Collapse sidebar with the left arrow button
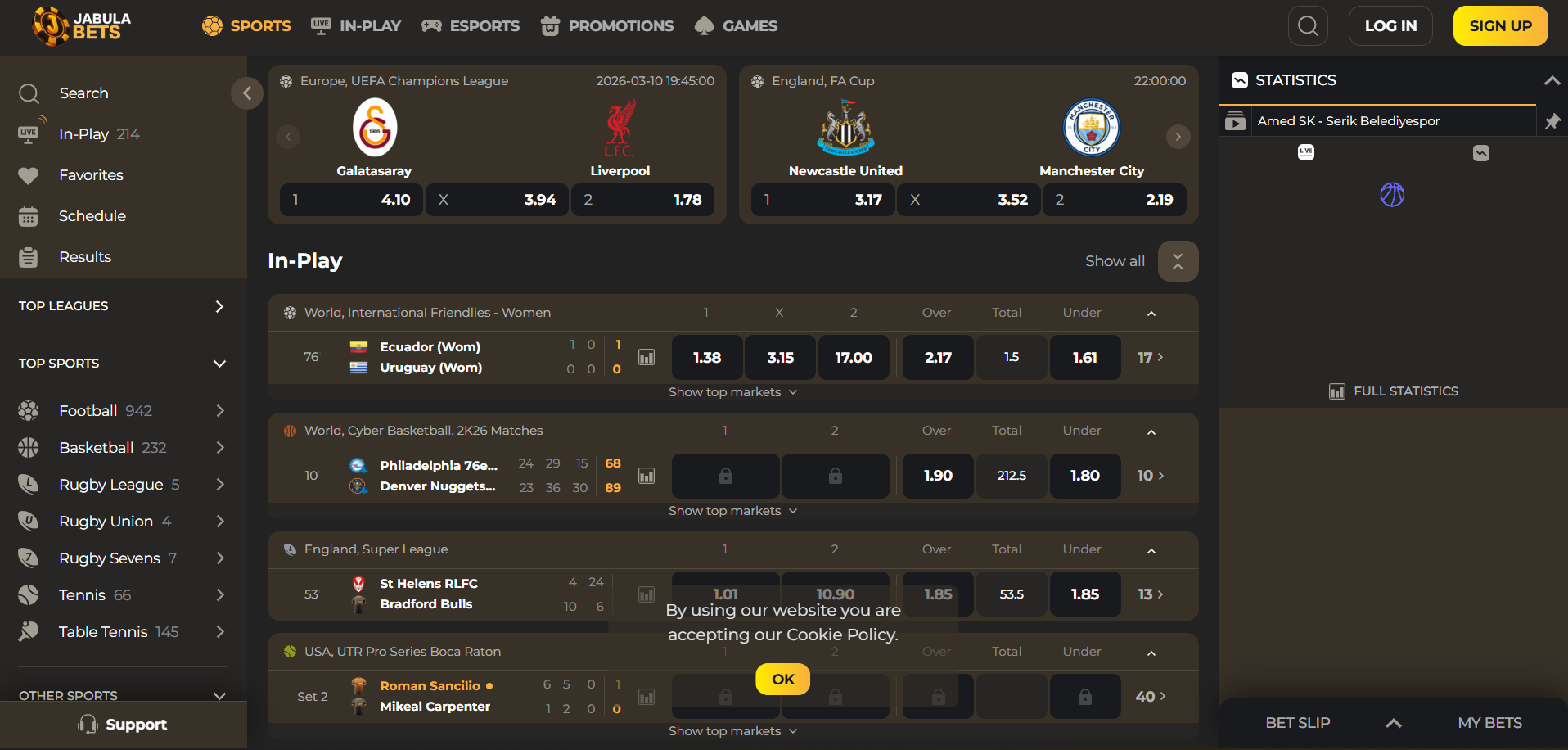The width and height of the screenshot is (1568, 750). point(246,93)
